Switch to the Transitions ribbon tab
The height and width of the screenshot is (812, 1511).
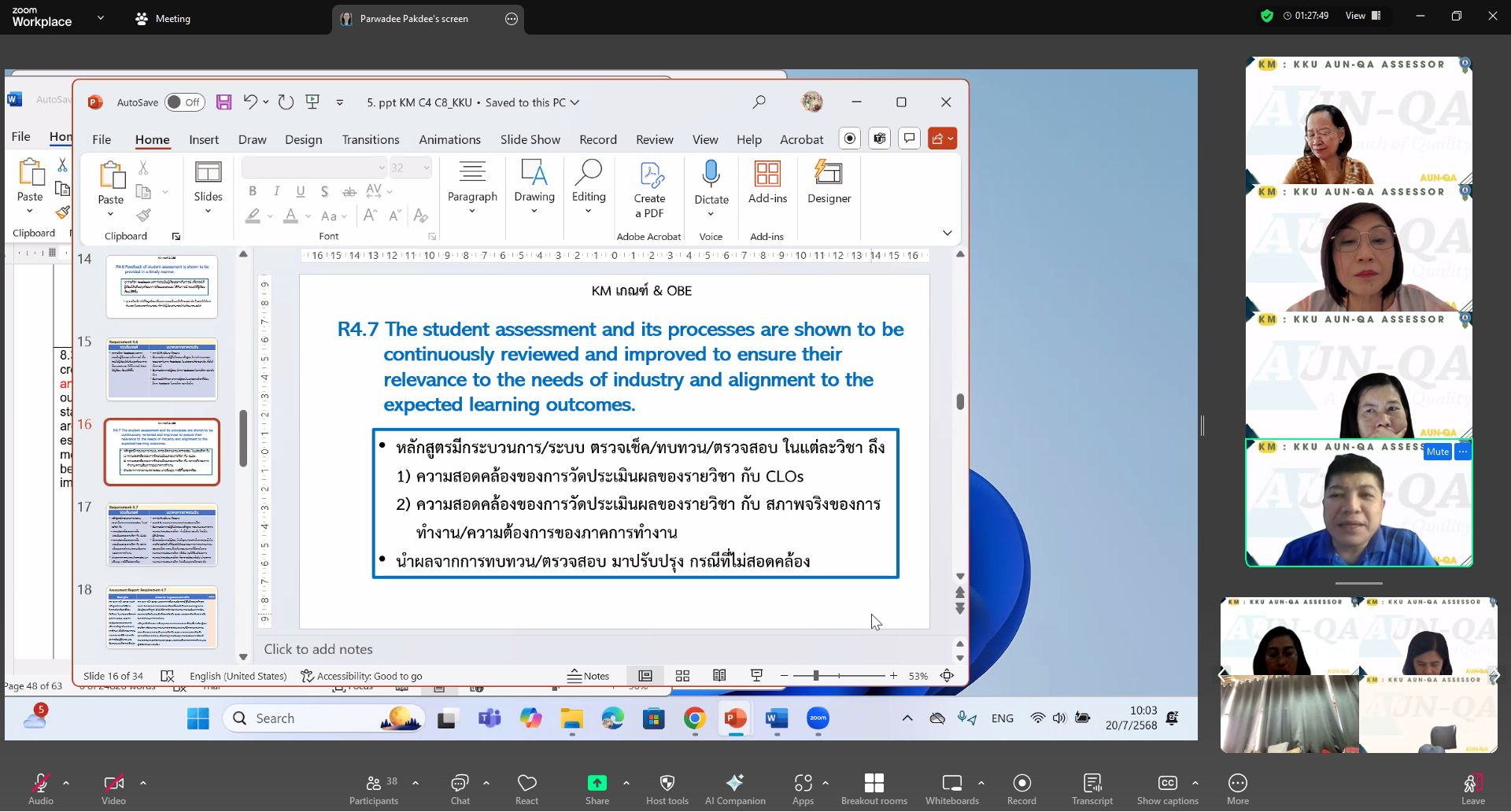click(370, 139)
